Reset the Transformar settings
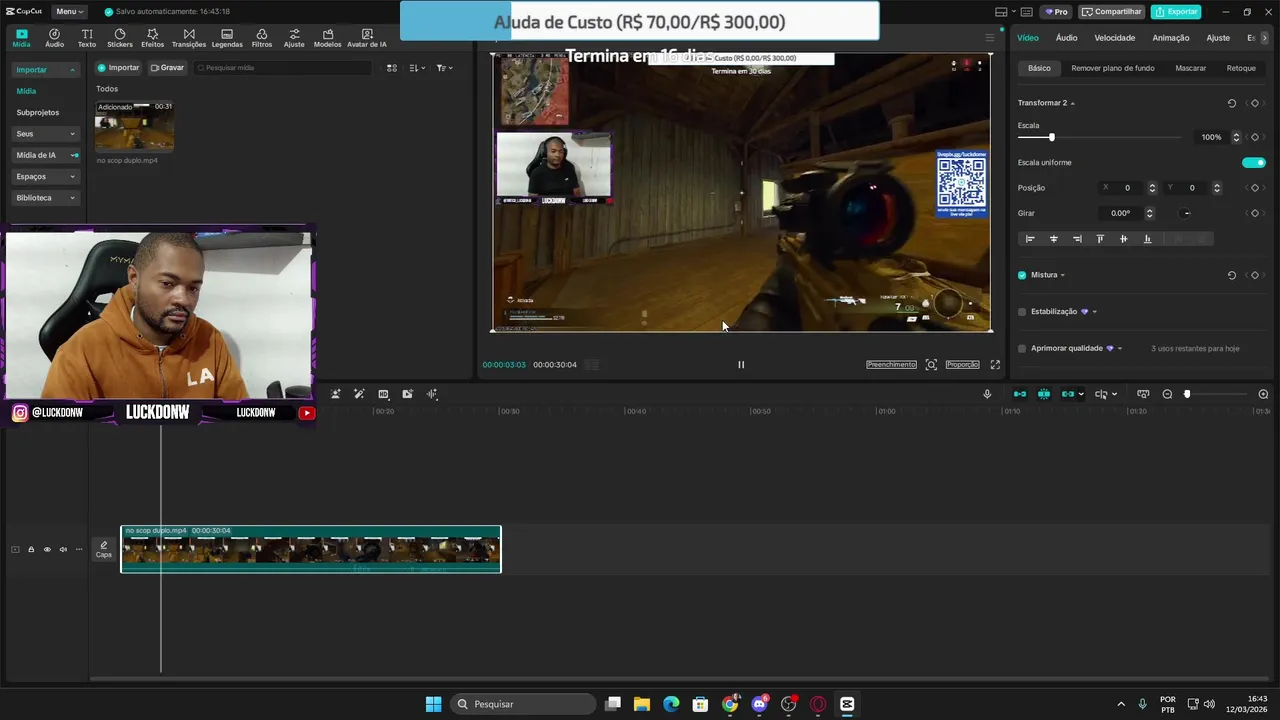 (1231, 103)
